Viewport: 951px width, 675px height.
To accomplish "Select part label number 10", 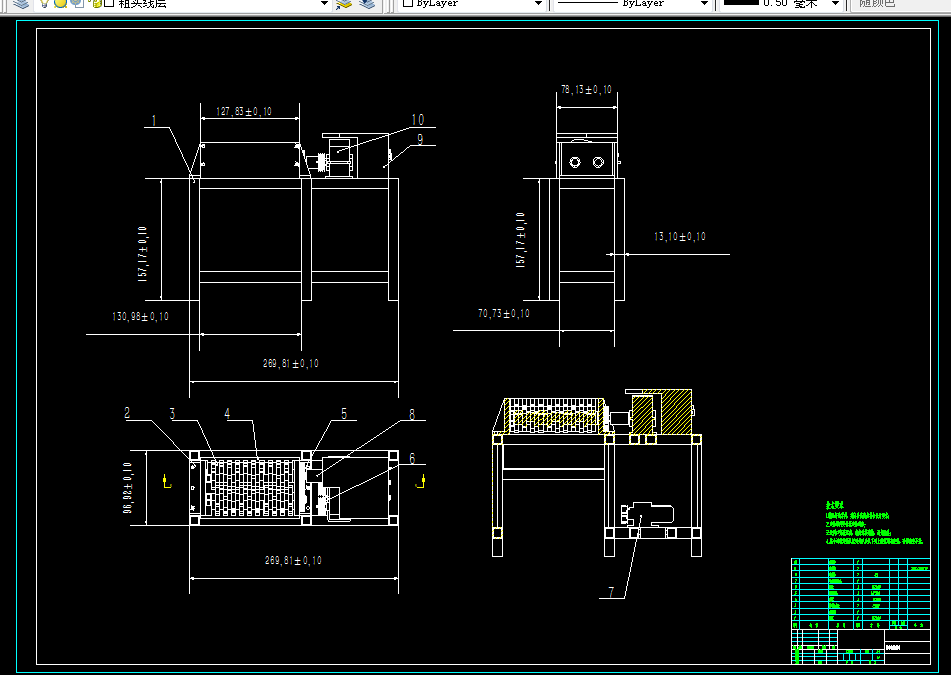I will coord(418,120).
